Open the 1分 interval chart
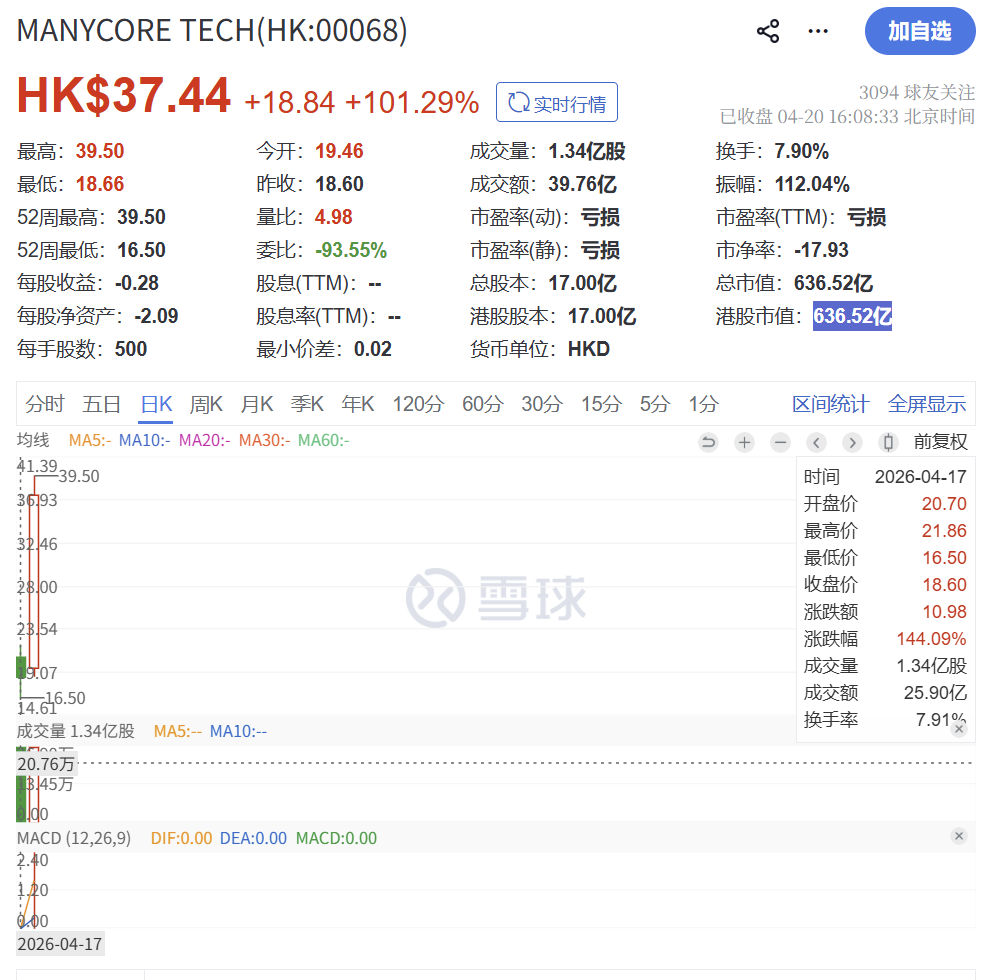996x980 pixels. click(x=704, y=404)
